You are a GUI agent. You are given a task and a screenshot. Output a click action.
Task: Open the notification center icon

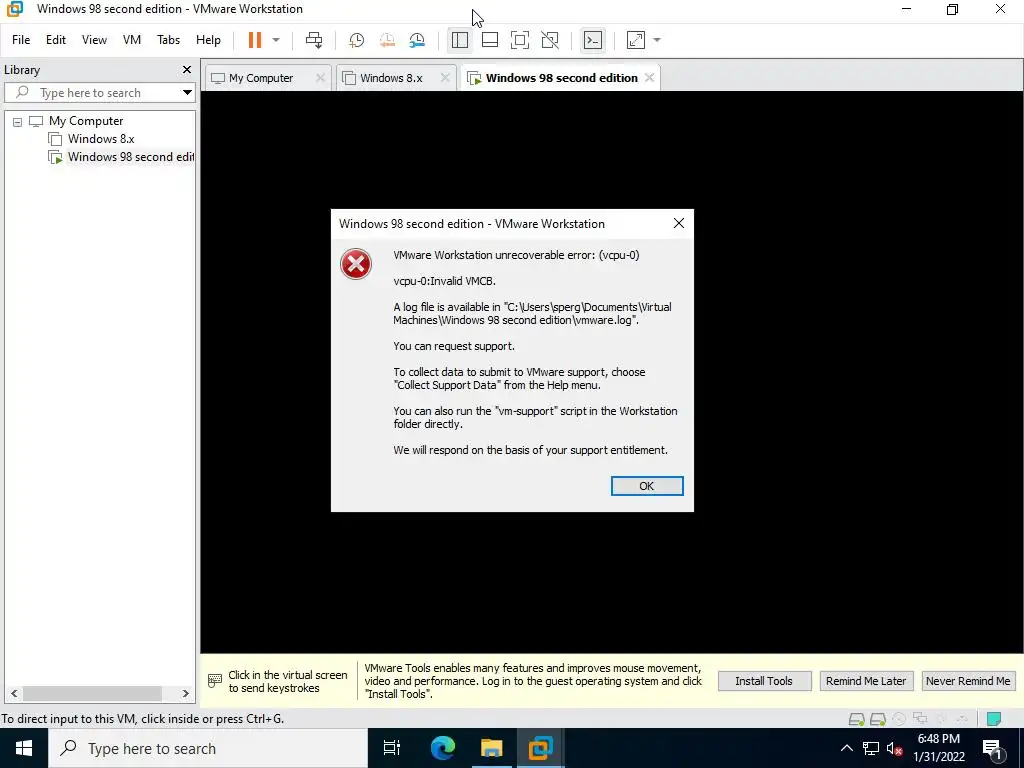point(992,749)
